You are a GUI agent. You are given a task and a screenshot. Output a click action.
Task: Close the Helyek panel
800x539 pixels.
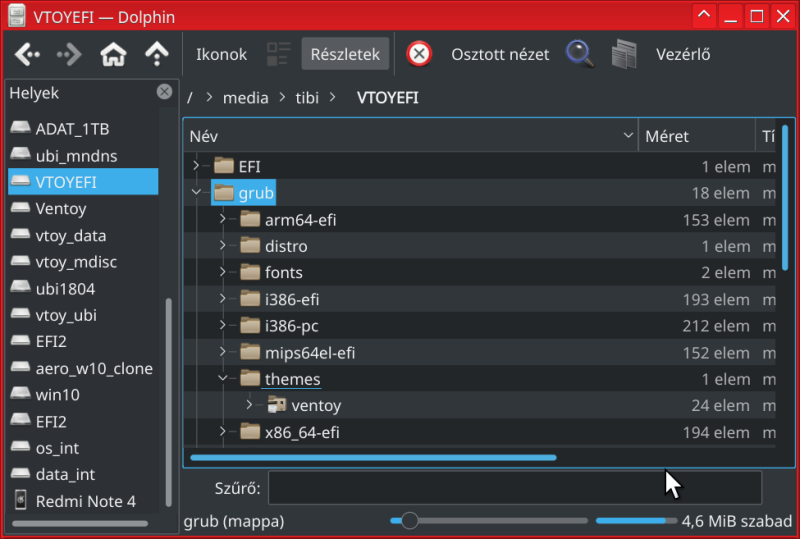[164, 92]
